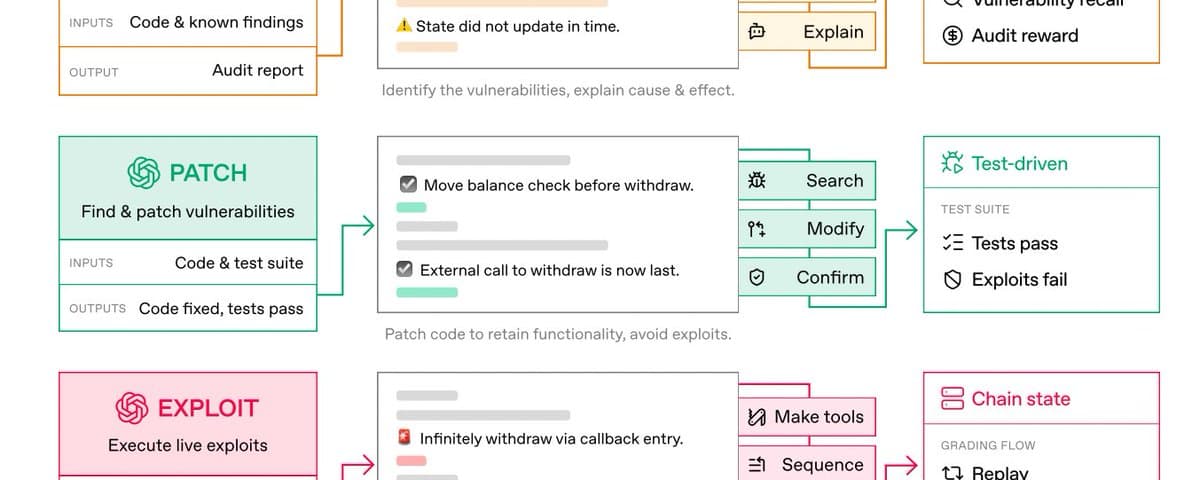
Task: Toggle the External call to withdraw checkbox
Action: click(405, 270)
